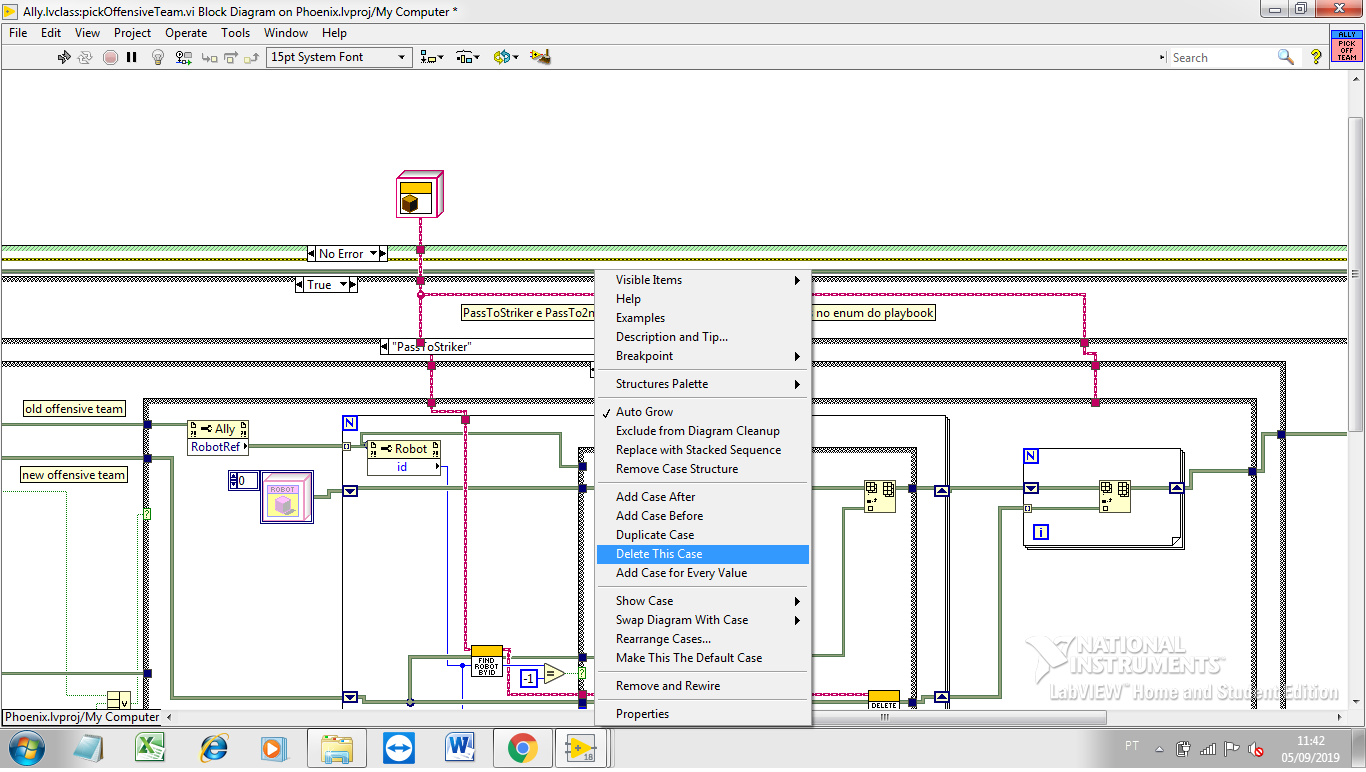Select the i iteration terminal in right loop
Viewport: 1366px width, 772px height.
pyautogui.click(x=1041, y=533)
